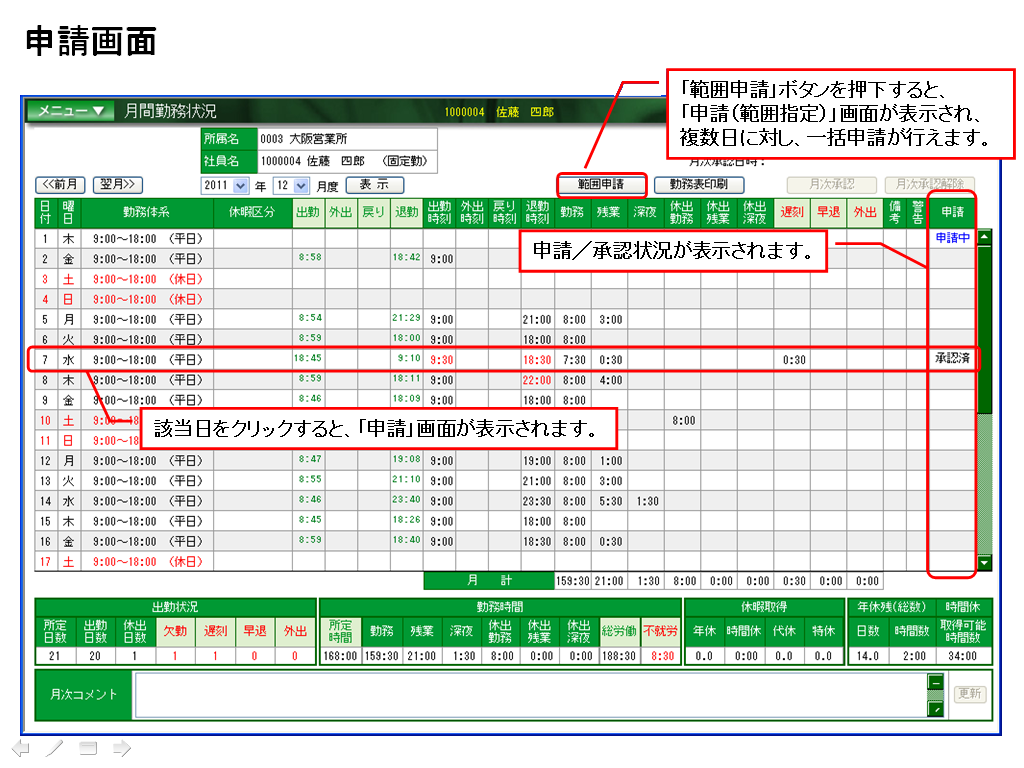Click the table scrollbar down arrow

coord(984,562)
